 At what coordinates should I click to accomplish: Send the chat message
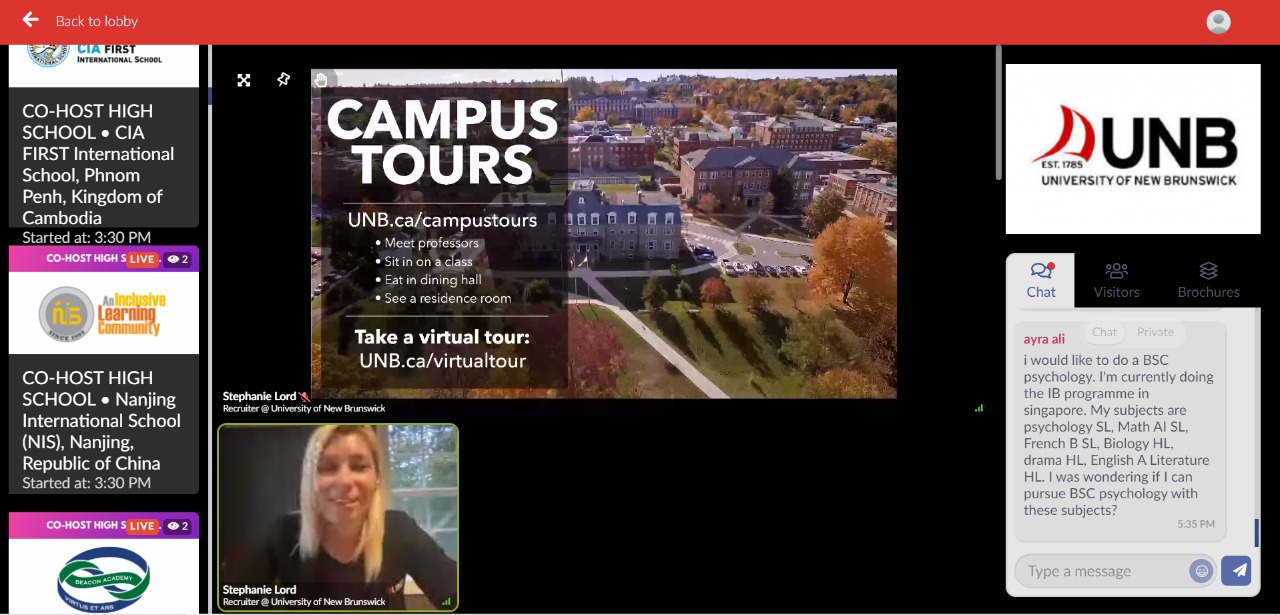[1237, 570]
